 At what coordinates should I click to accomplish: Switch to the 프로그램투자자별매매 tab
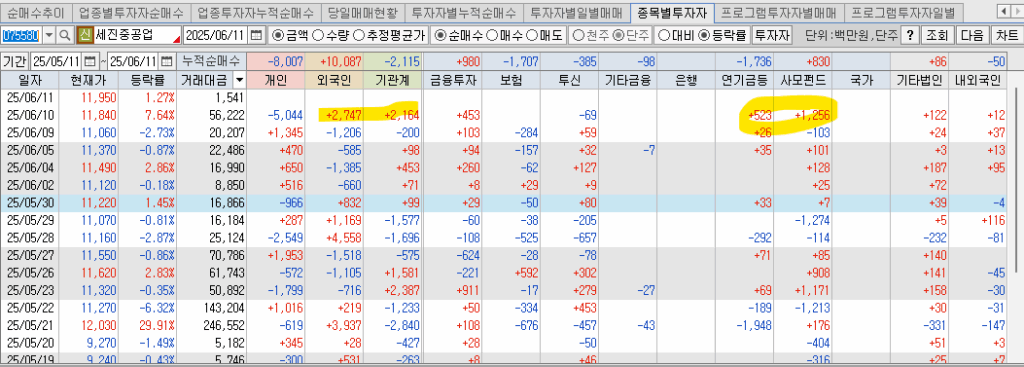pos(779,12)
